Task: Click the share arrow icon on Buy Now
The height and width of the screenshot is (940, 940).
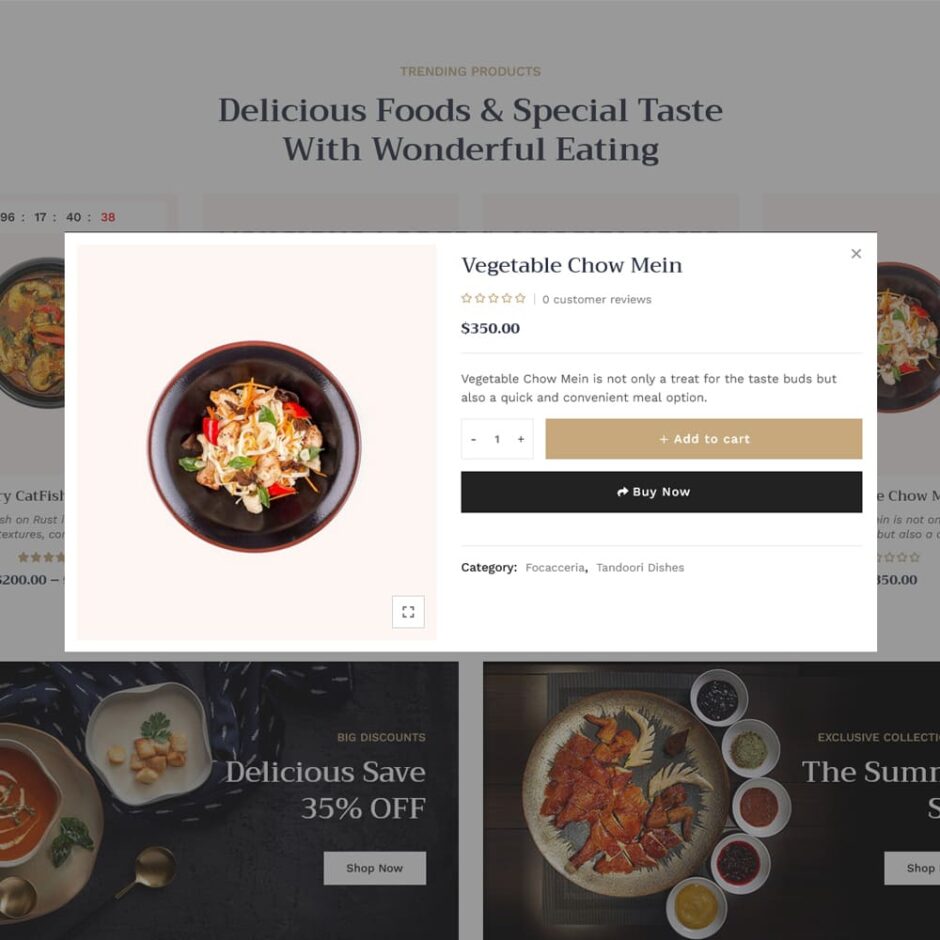Action: click(x=622, y=492)
